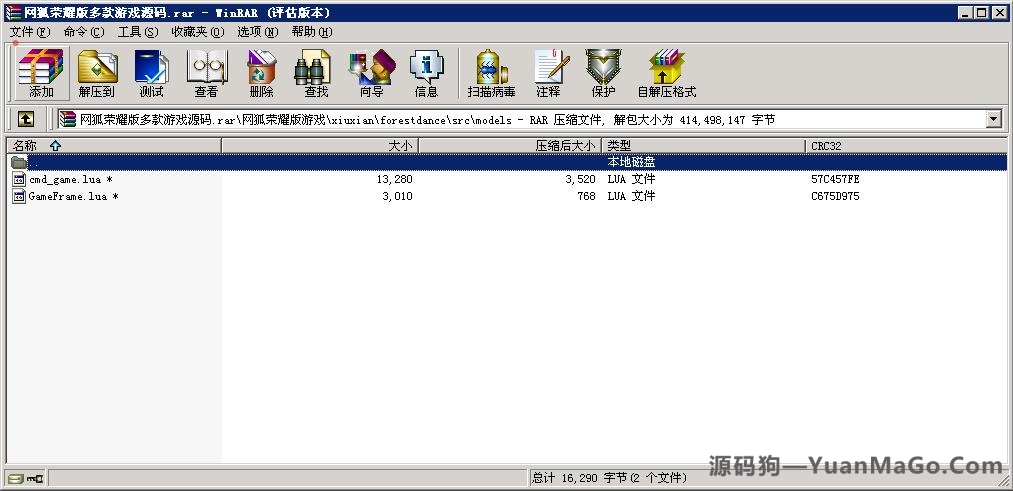Viewport: 1013px width, 491px height.
Task: Show archive Info (信息) icon
Action: click(426, 74)
